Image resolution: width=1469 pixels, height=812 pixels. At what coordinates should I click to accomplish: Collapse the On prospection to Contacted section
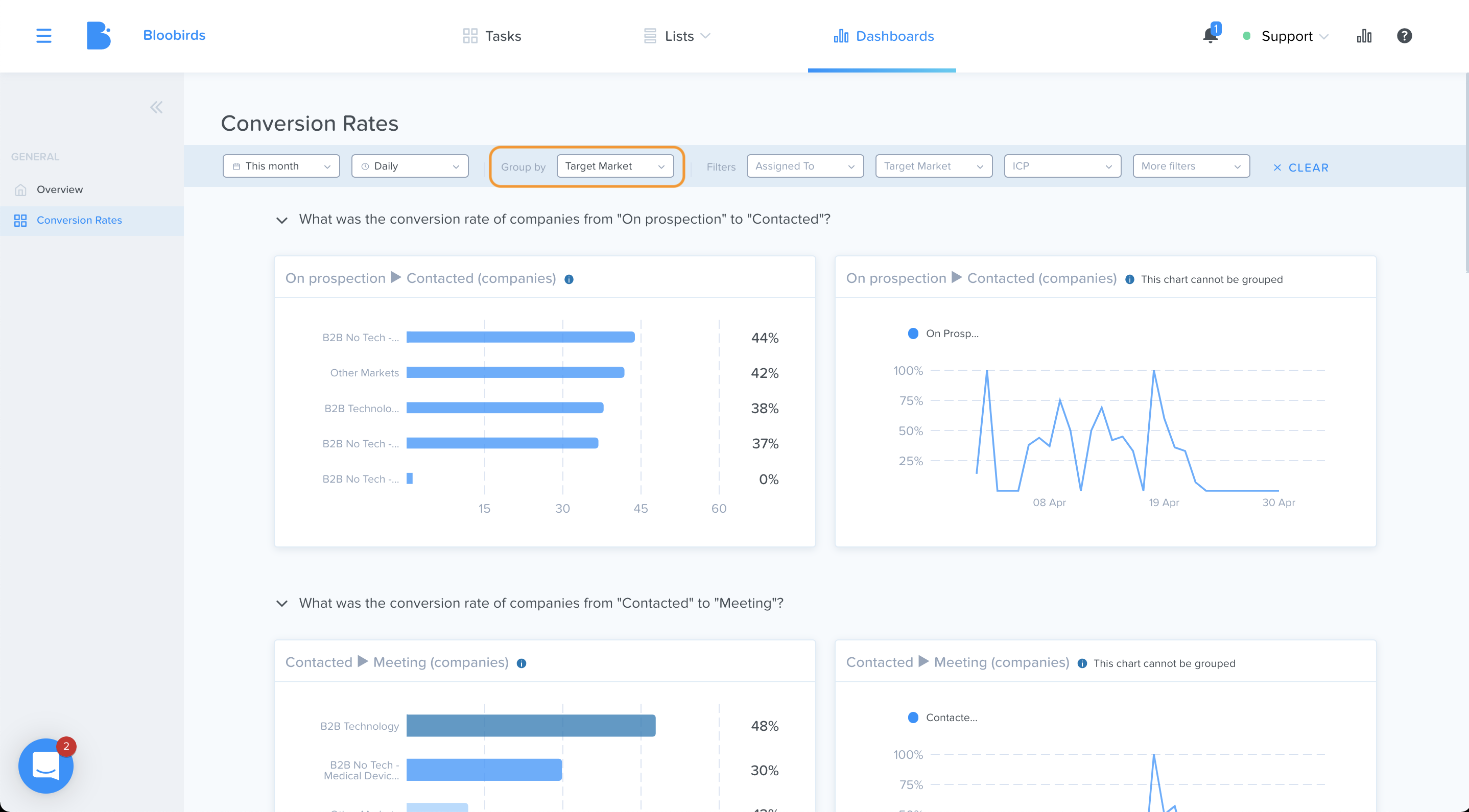point(282,220)
